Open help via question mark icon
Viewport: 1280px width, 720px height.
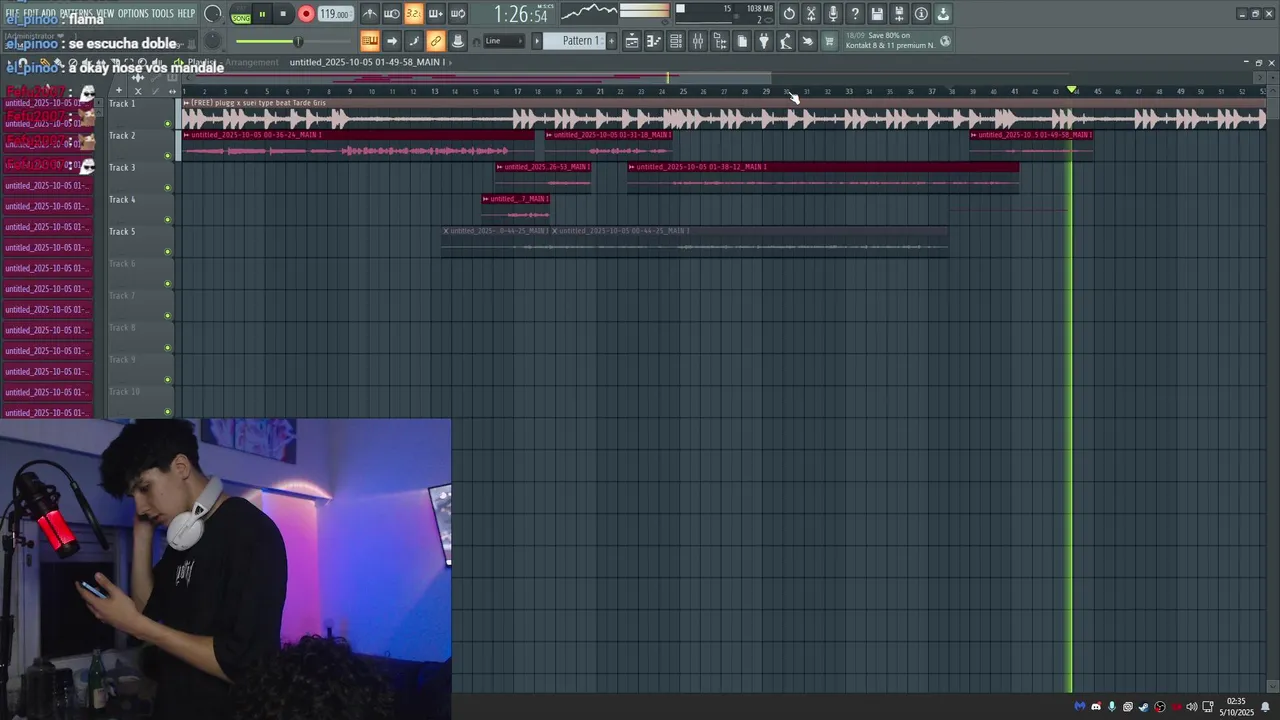[x=855, y=14]
